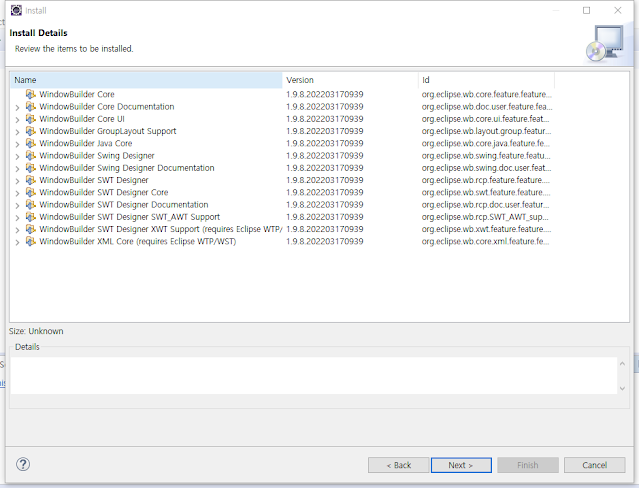Expand the XWT Support row
The width and height of the screenshot is (639, 488).
pos(17,230)
